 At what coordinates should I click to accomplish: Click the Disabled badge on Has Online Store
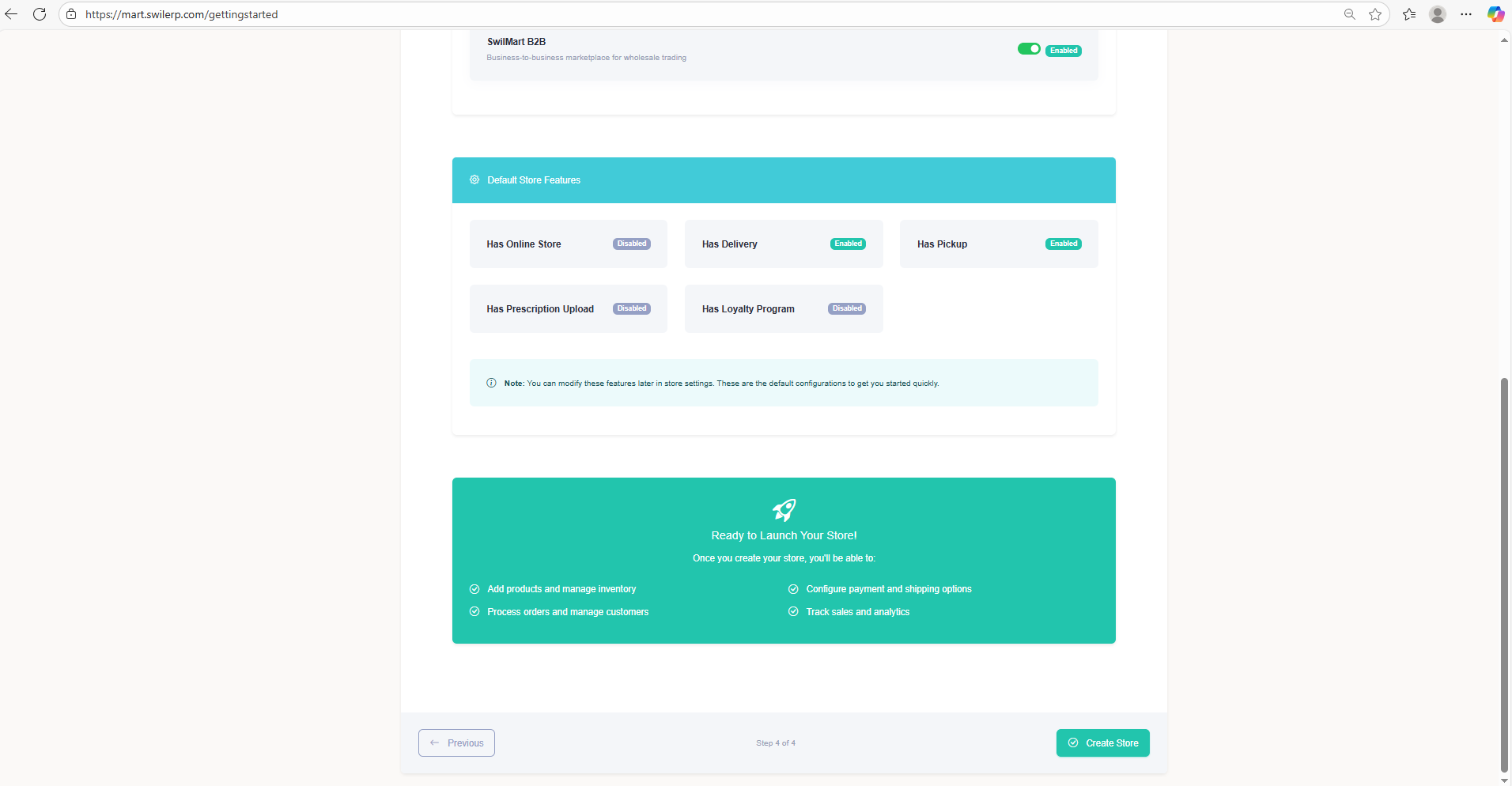coord(632,244)
